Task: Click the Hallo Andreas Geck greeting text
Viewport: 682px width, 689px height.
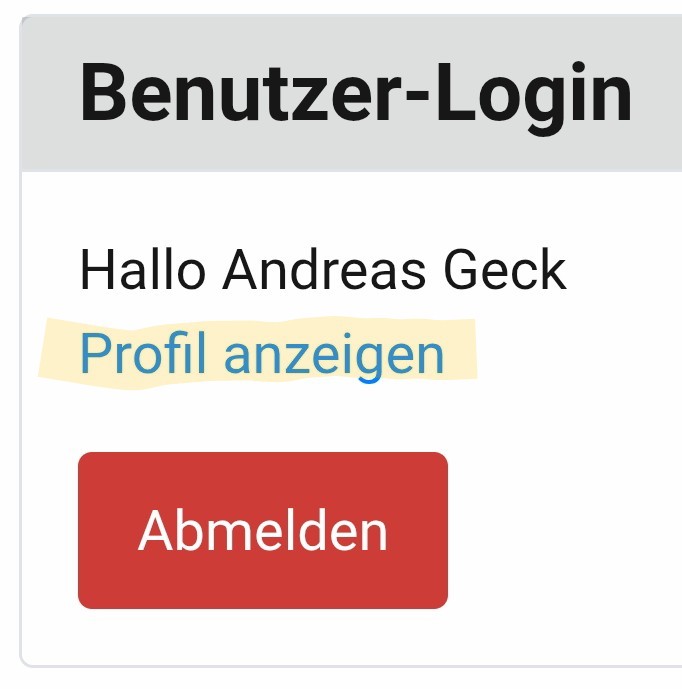Action: (323, 269)
